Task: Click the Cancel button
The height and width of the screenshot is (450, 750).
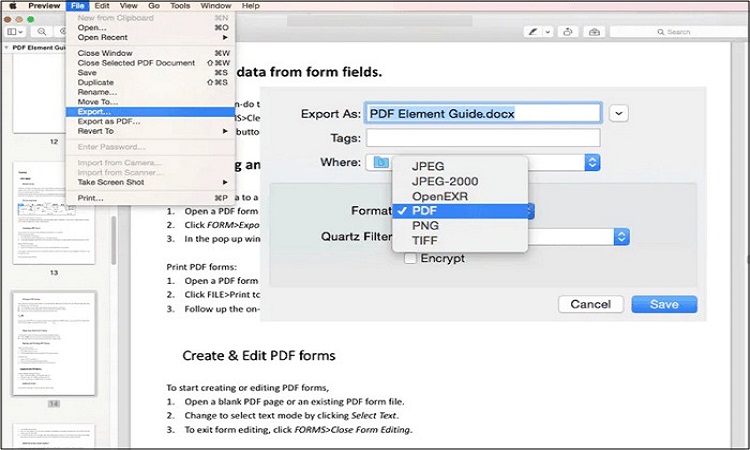Action: tap(590, 304)
